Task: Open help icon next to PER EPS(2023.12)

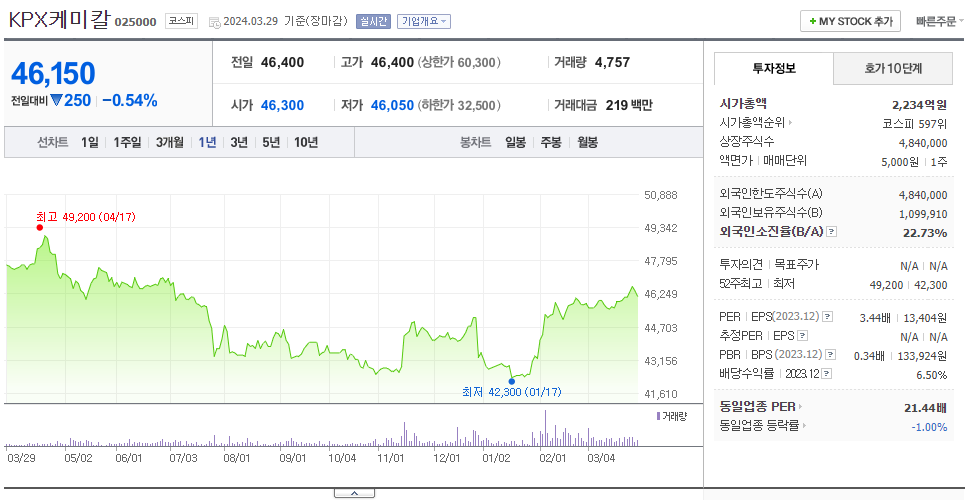Action: 827,317
